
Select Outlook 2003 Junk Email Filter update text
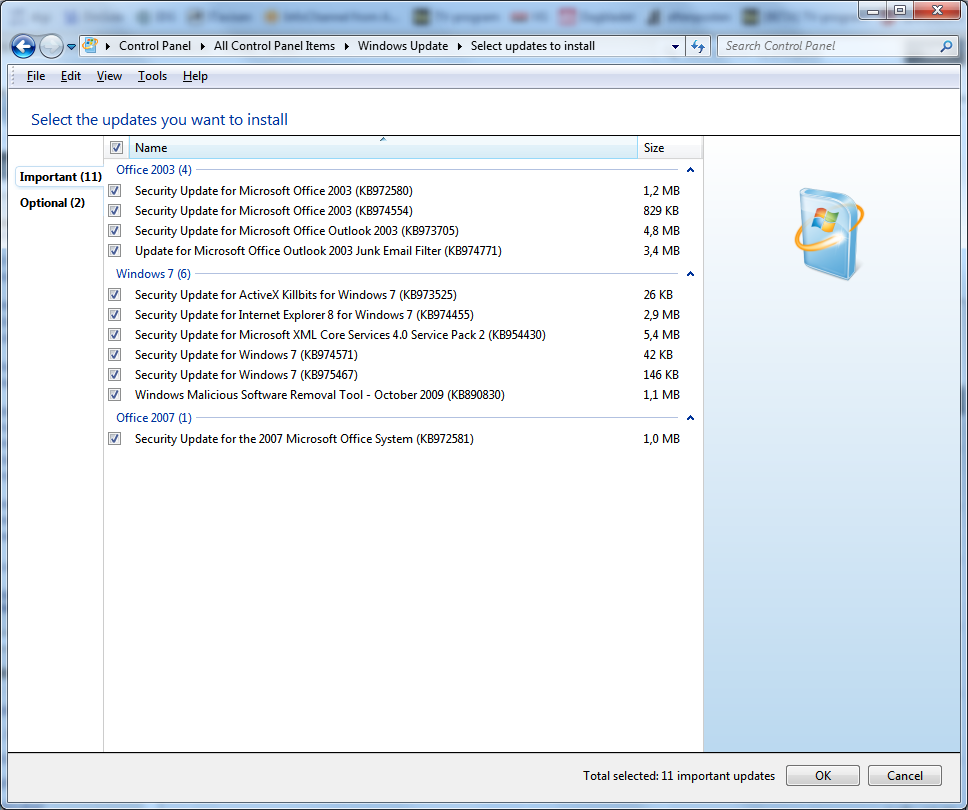(x=319, y=251)
